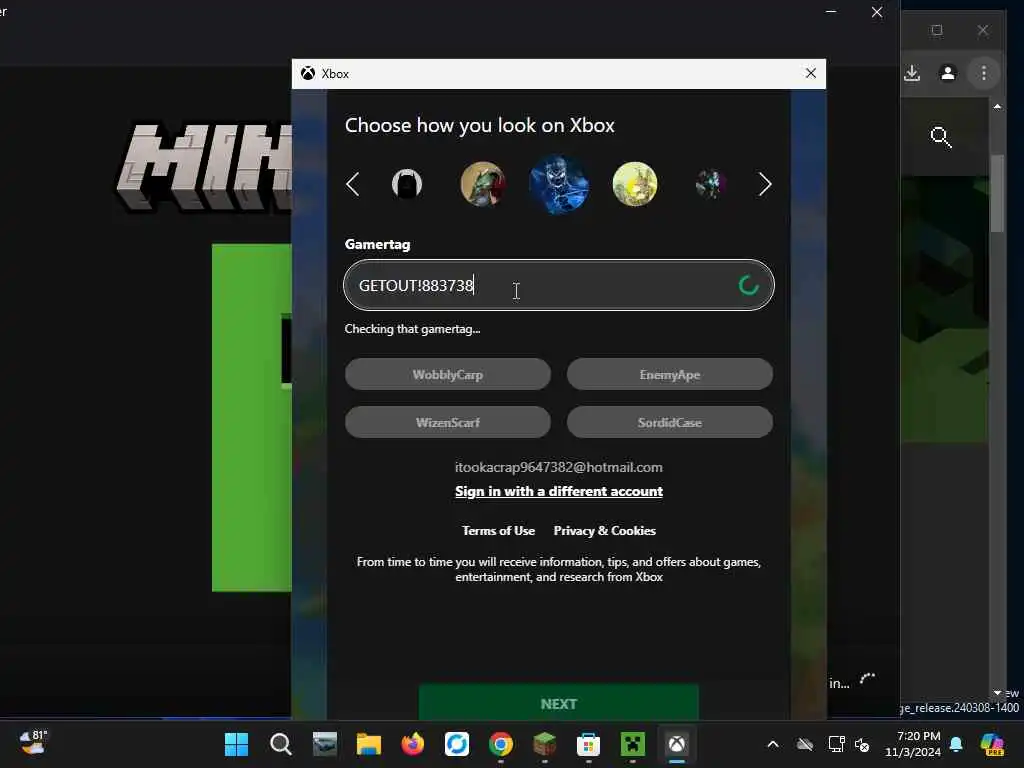This screenshot has width=1024, height=768.
Task: Choose the green dragon gamerpic
Action: point(483,184)
